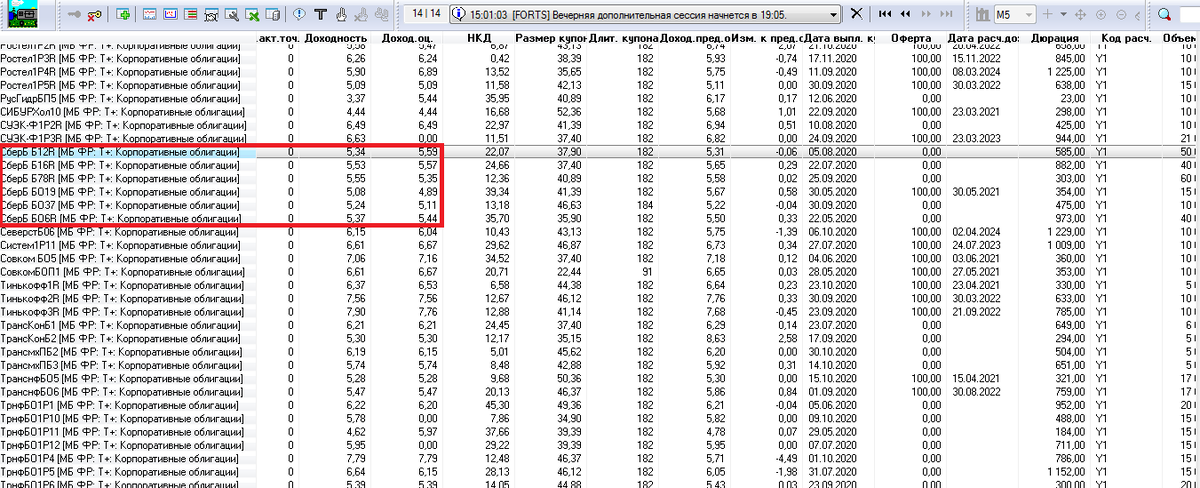Screen dimensions: 1200x488
Task: Select the Сберб БО37 bond row
Action: point(600,205)
